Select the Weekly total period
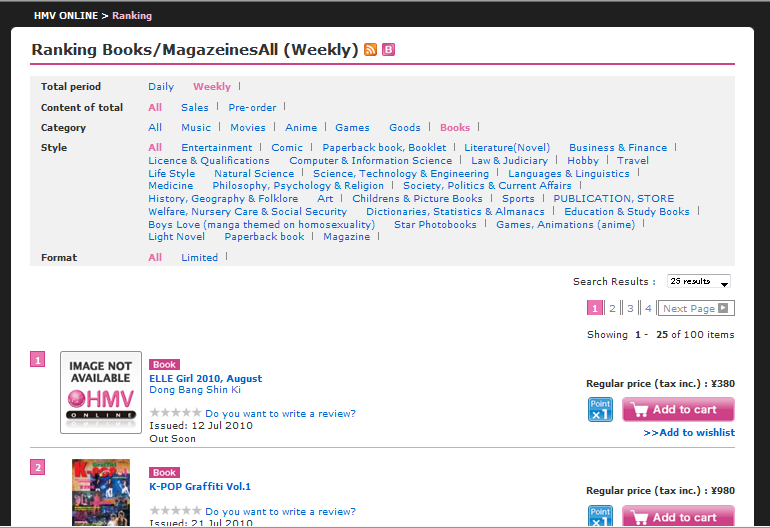770x528 pixels. click(212, 86)
